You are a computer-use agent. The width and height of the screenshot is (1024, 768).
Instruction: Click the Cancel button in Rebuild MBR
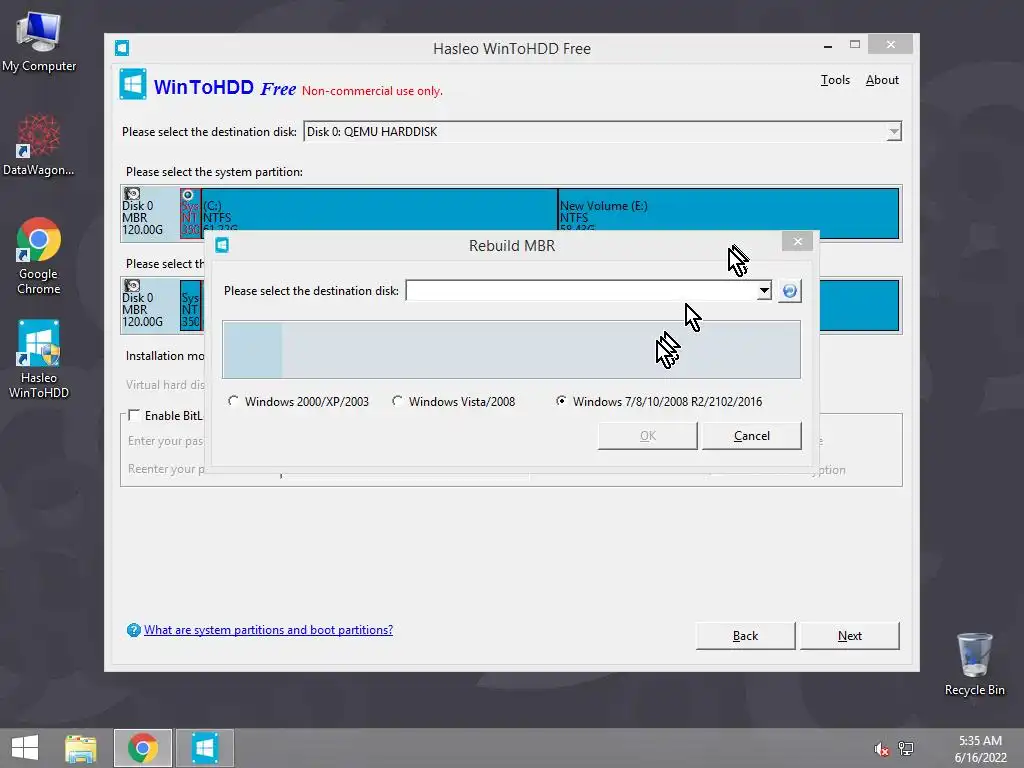pyautogui.click(x=752, y=436)
